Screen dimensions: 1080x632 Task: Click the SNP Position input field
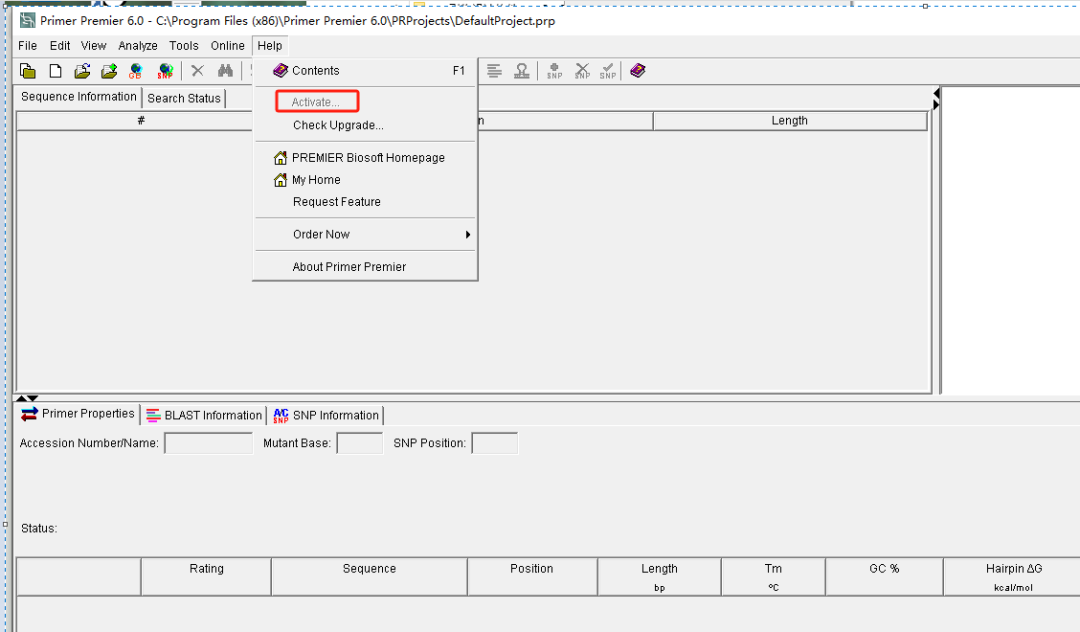click(x=495, y=443)
